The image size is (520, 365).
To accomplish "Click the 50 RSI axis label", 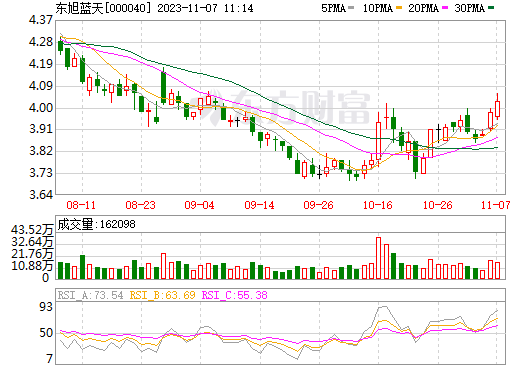I will coord(46,333).
